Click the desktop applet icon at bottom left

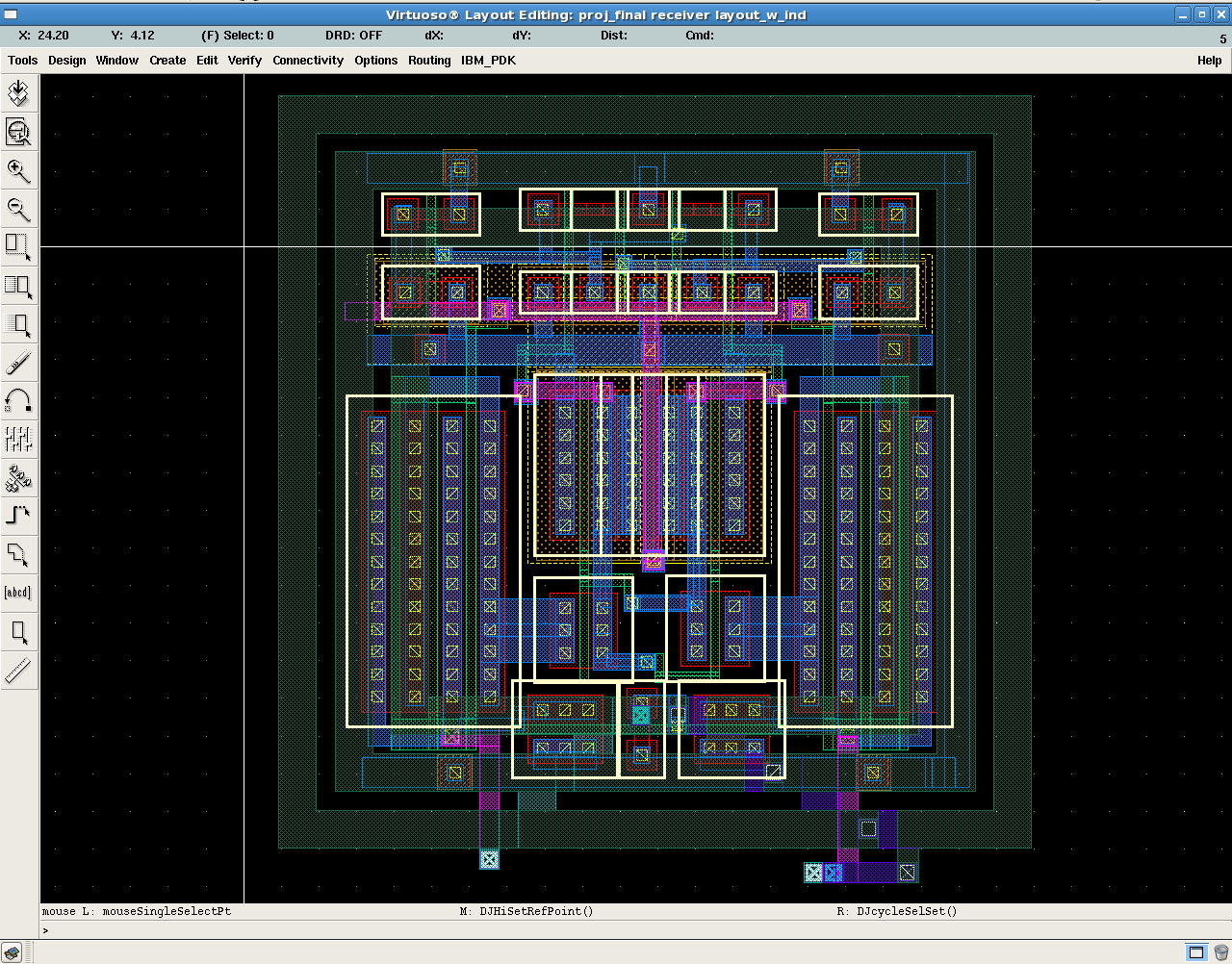point(13,952)
